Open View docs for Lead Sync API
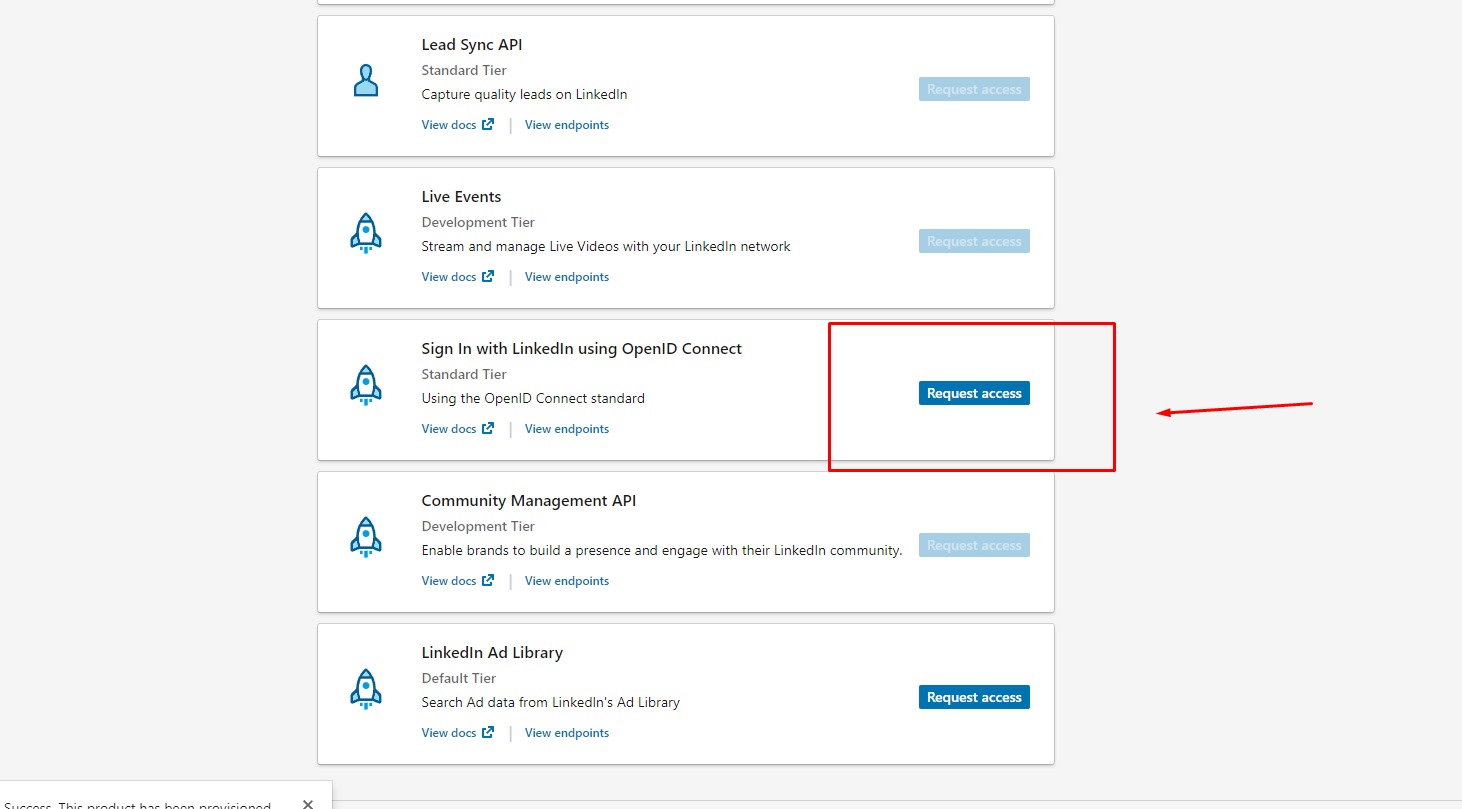The width and height of the screenshot is (1462, 809). point(458,125)
